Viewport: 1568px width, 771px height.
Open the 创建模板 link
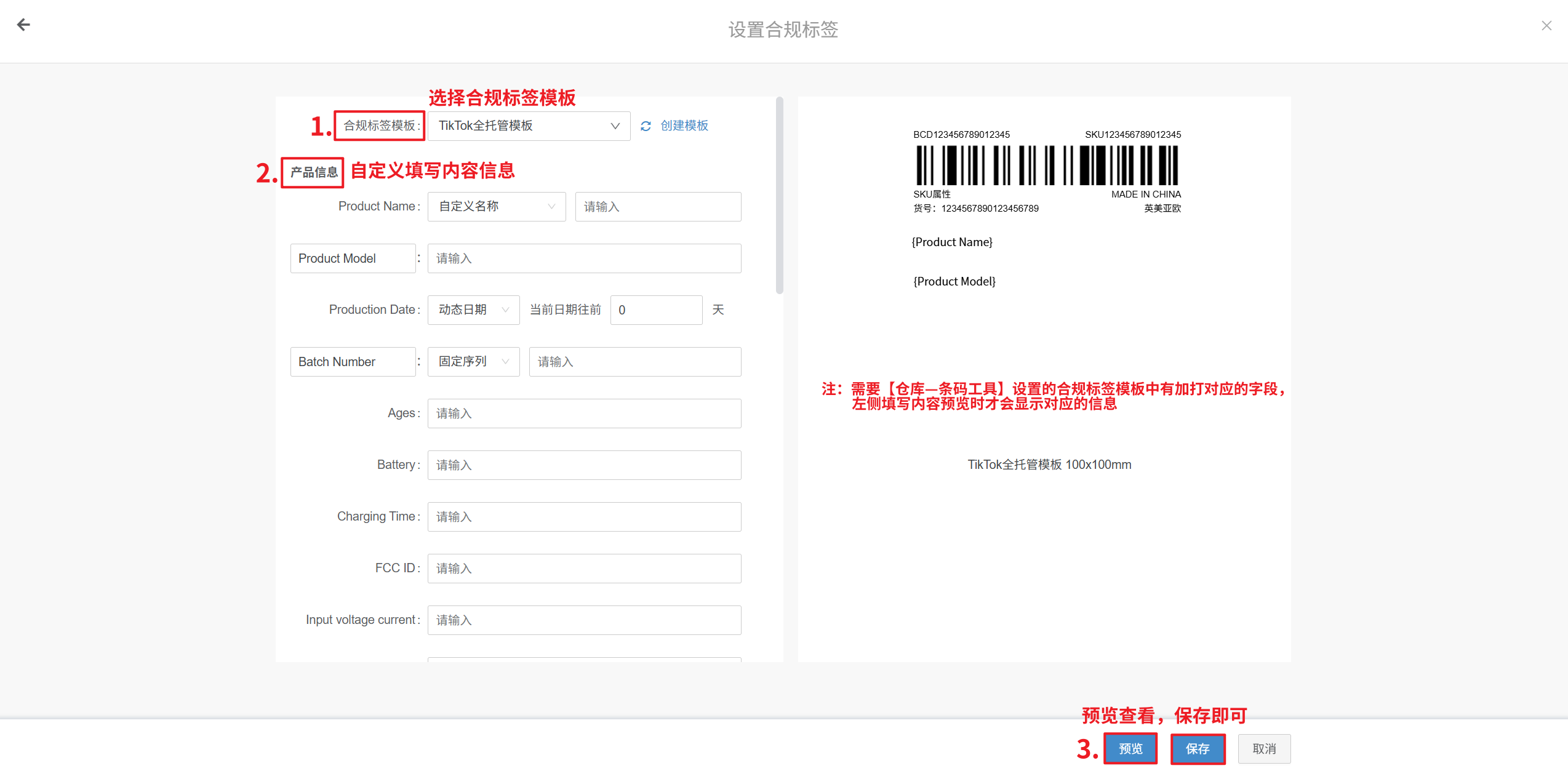(684, 126)
